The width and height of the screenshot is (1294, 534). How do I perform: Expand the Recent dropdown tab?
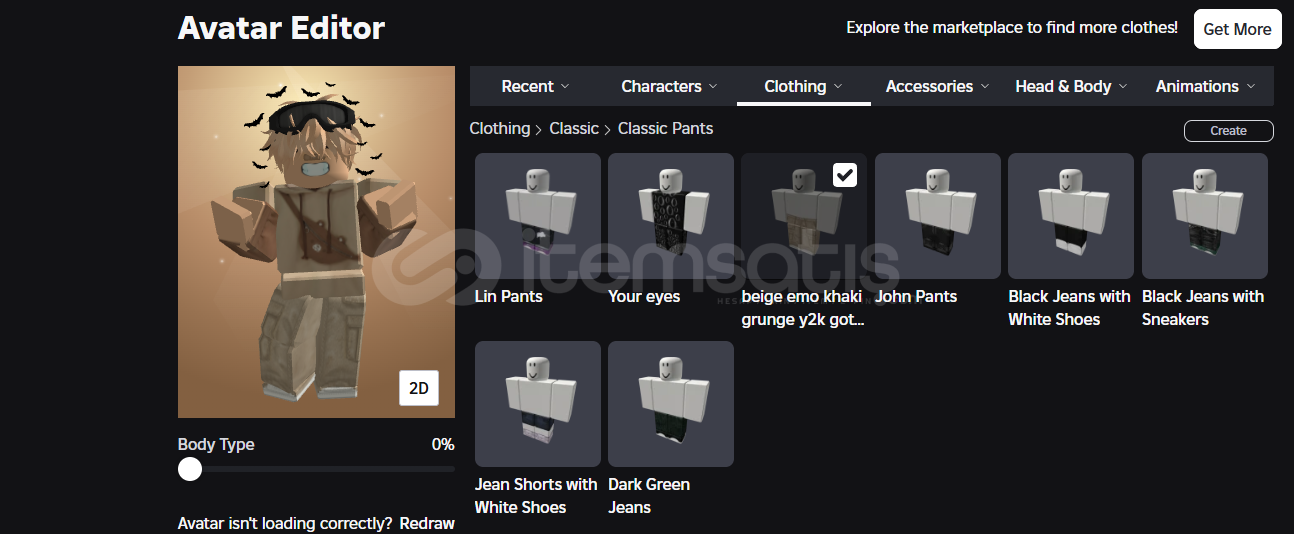click(x=536, y=86)
